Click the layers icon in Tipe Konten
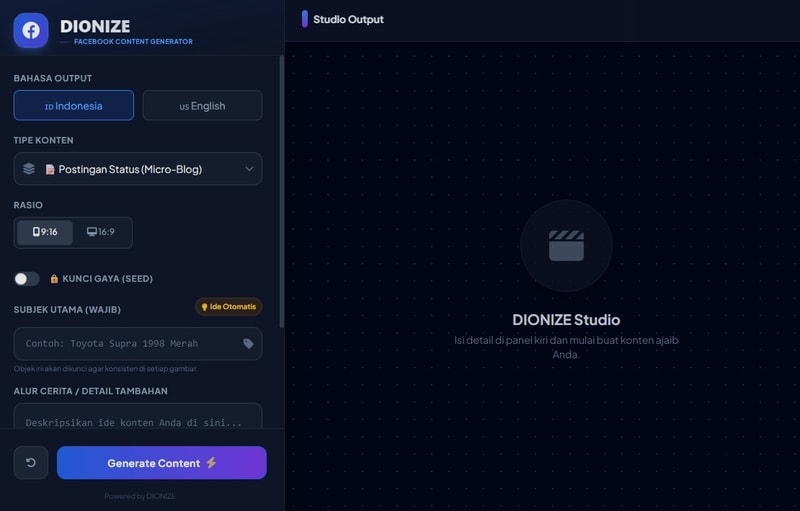The image size is (800, 511). tap(29, 169)
